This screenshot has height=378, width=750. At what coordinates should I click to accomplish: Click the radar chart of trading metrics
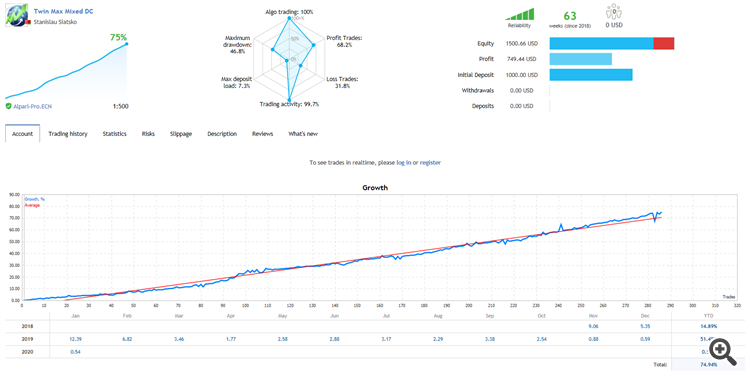click(289, 60)
